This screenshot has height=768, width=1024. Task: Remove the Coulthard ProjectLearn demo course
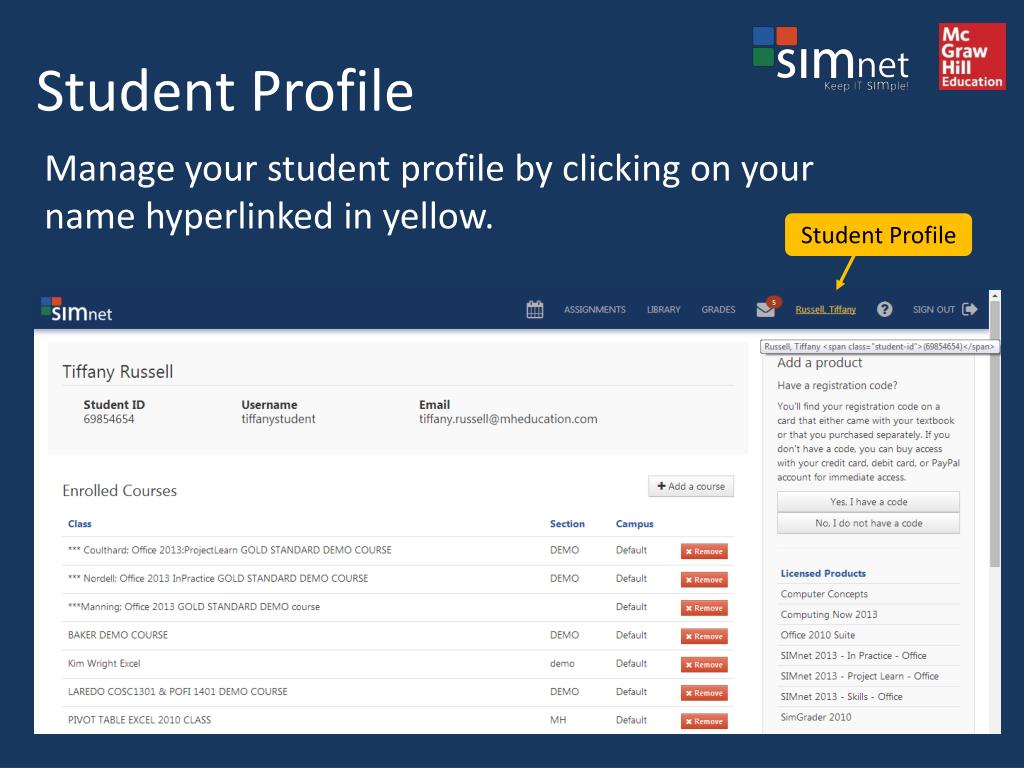[704, 552]
